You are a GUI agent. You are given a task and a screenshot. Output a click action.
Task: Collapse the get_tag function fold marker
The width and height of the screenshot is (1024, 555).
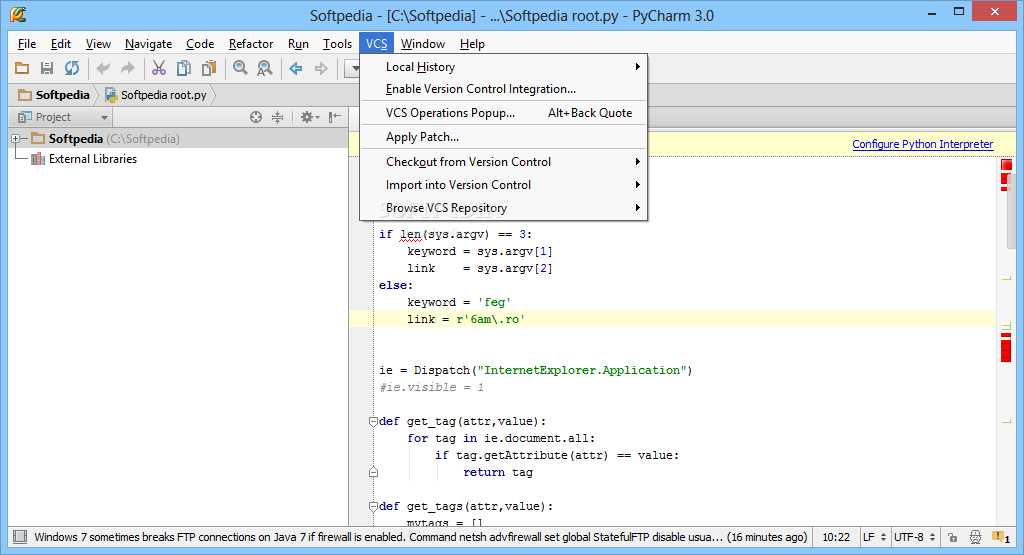pos(374,421)
